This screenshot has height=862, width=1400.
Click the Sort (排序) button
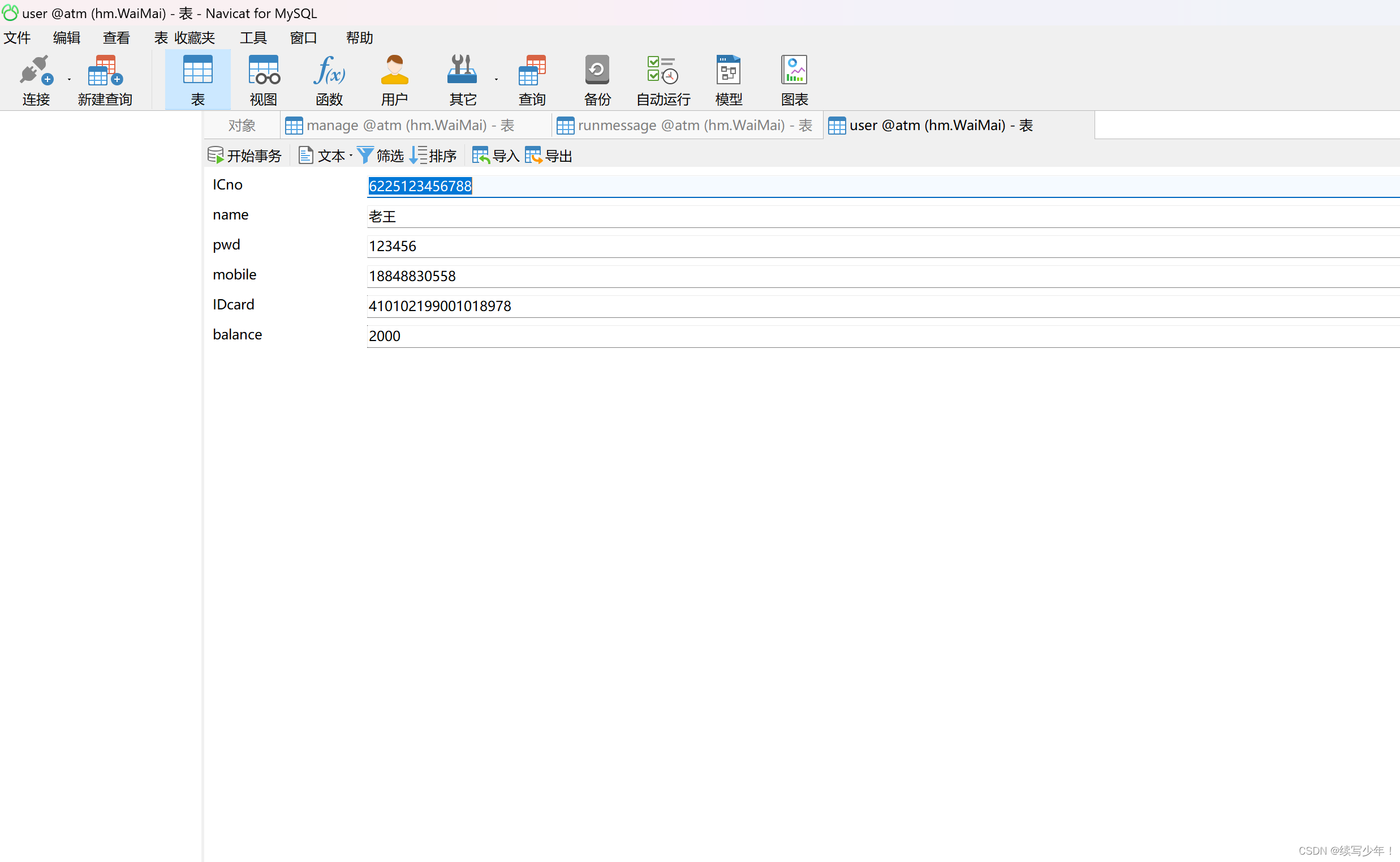click(x=433, y=155)
